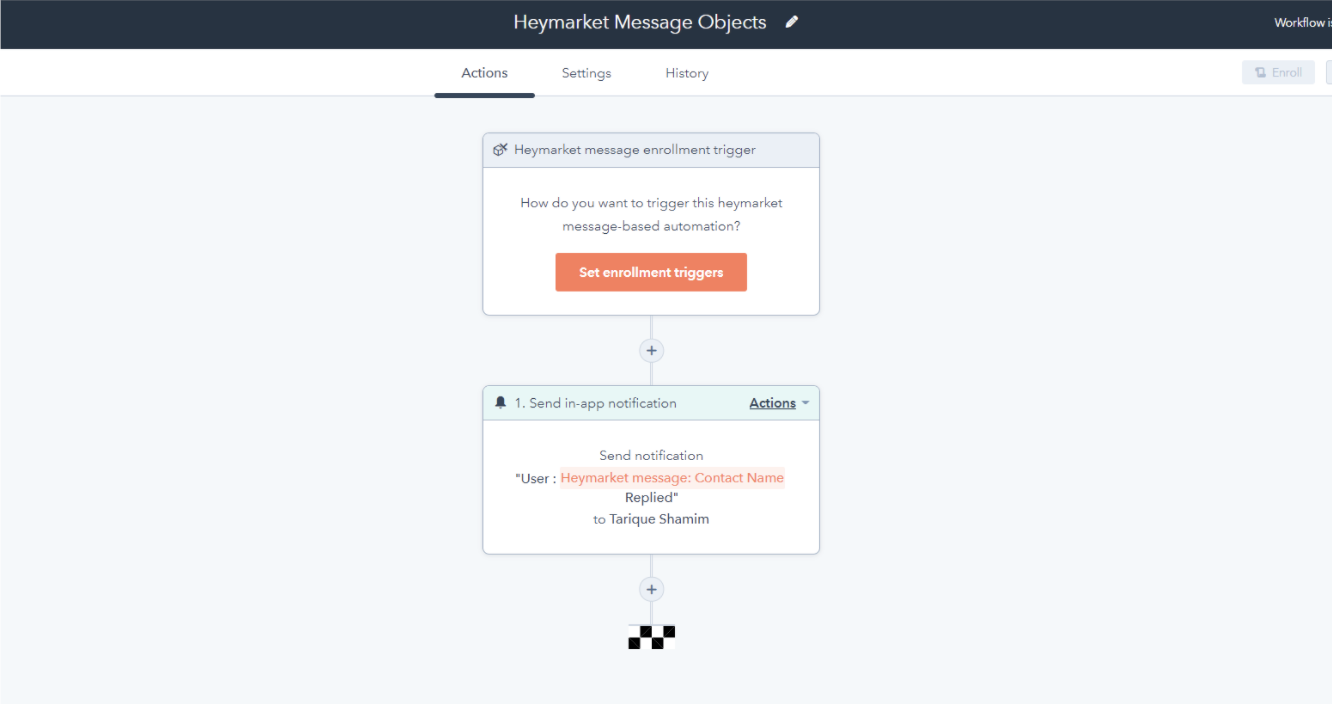Switch to the Actions tab
This screenshot has width=1332, height=704.
(x=484, y=73)
